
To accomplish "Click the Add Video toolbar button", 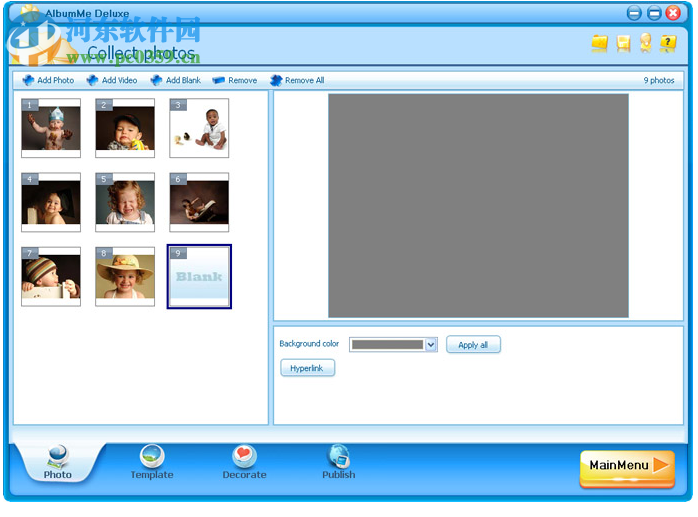I will pyautogui.click(x=112, y=80).
